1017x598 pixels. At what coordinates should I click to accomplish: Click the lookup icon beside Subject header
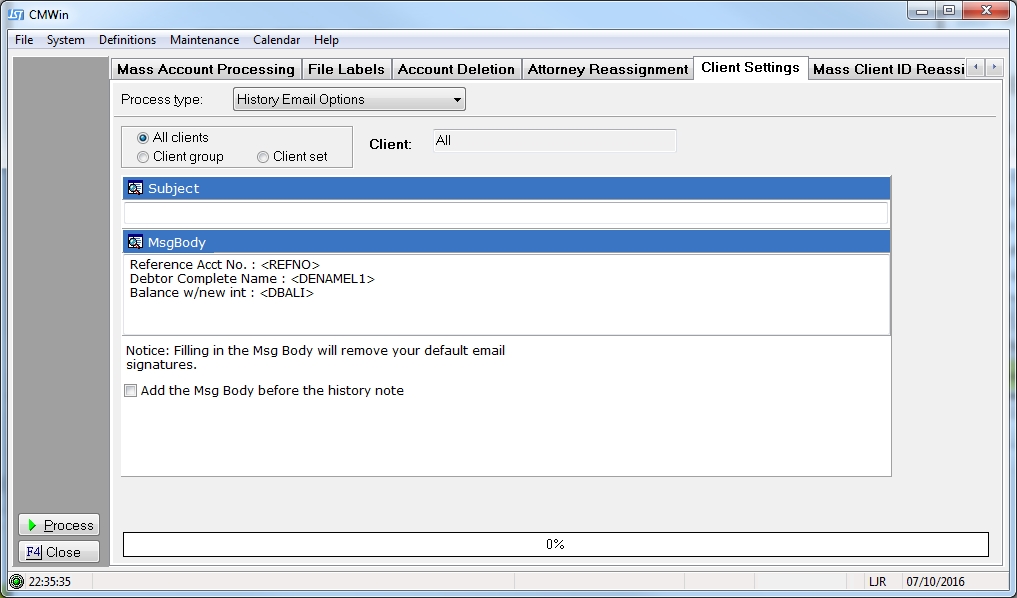pyautogui.click(x=135, y=188)
